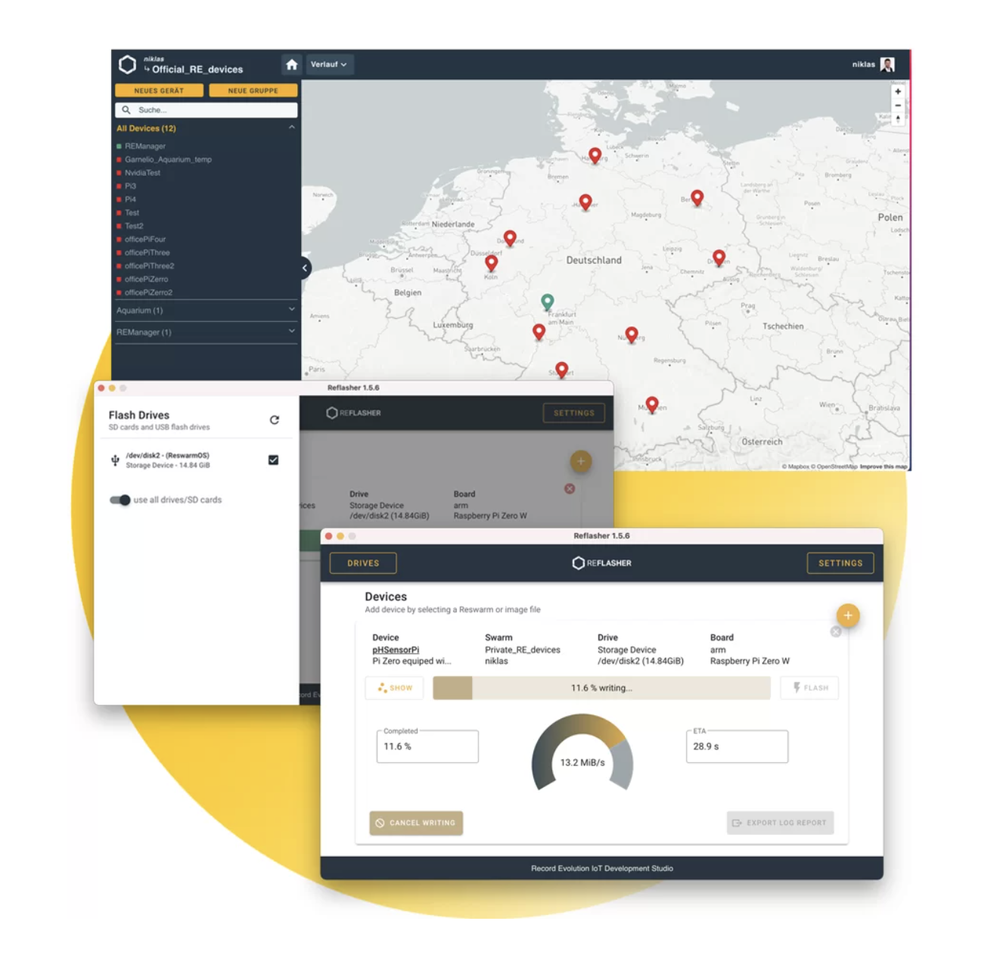This screenshot has width=1000, height=954.
Task: Zoom out on the map
Action: tap(898, 105)
